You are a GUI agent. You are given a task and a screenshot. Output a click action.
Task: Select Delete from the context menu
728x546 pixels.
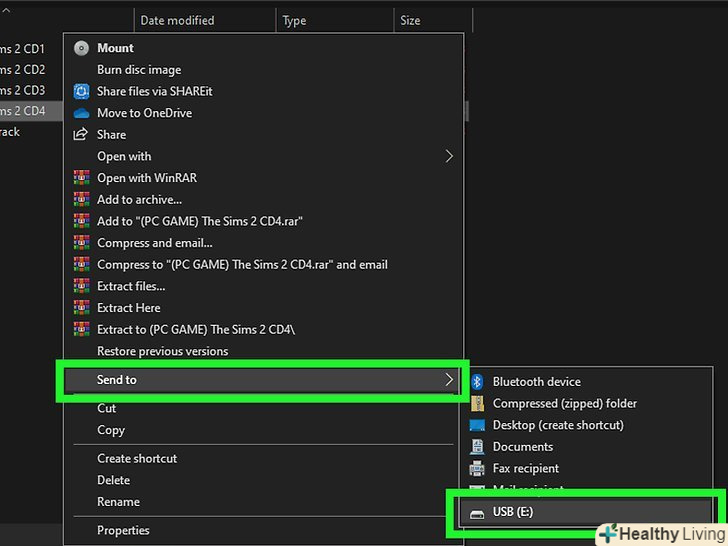[263, 480]
